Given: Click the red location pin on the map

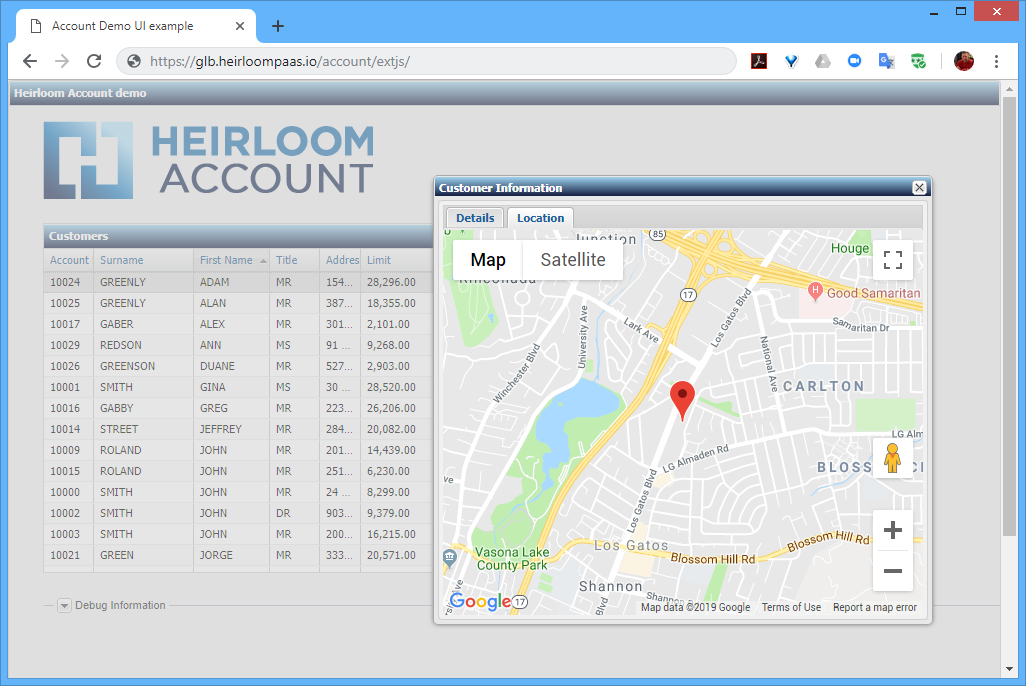Looking at the screenshot, I should pos(682,401).
